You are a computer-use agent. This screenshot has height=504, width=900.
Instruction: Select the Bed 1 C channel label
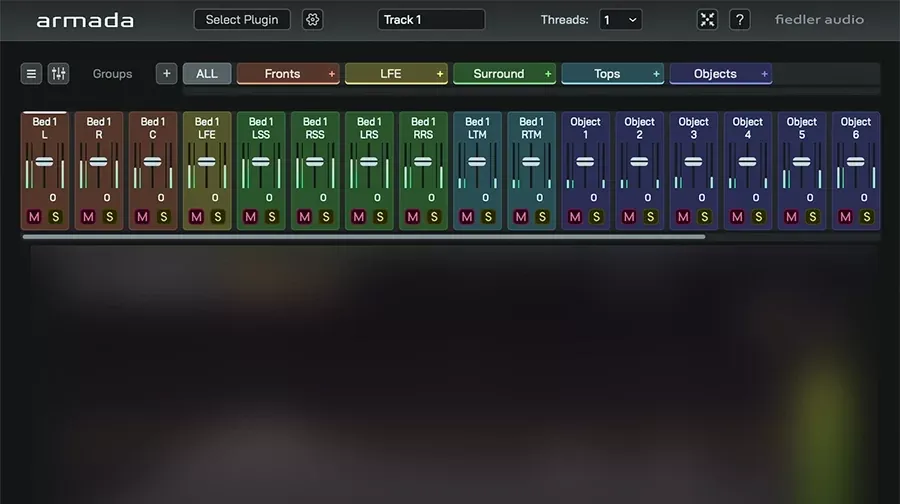coord(153,128)
